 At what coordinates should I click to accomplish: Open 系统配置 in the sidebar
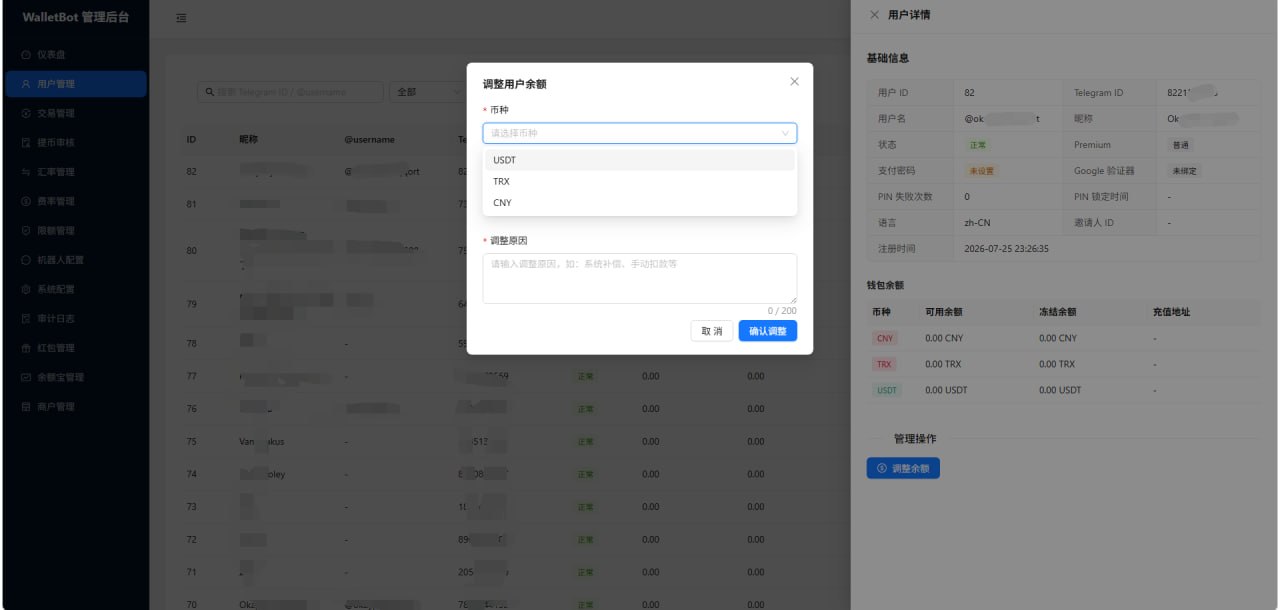(75, 289)
